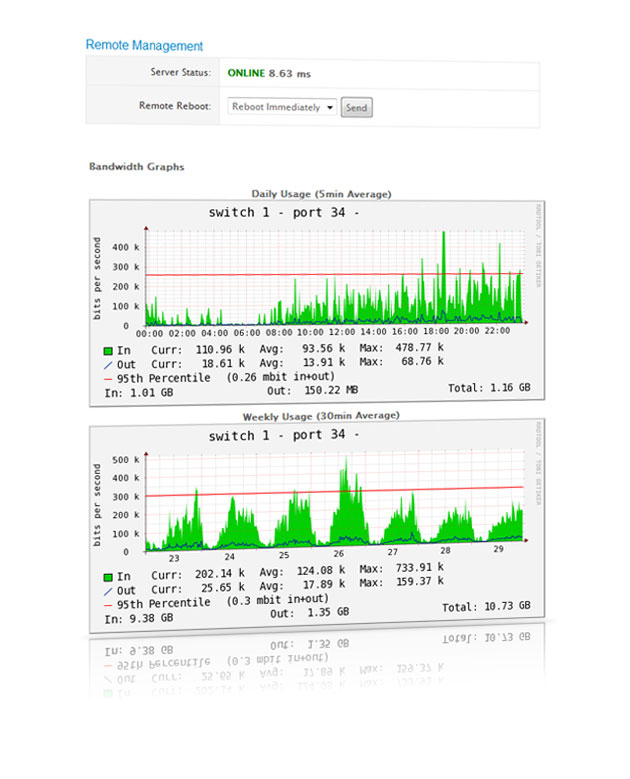Open the Remote Reboot dropdown menu
Screen dimensions: 630x779
tap(282, 107)
